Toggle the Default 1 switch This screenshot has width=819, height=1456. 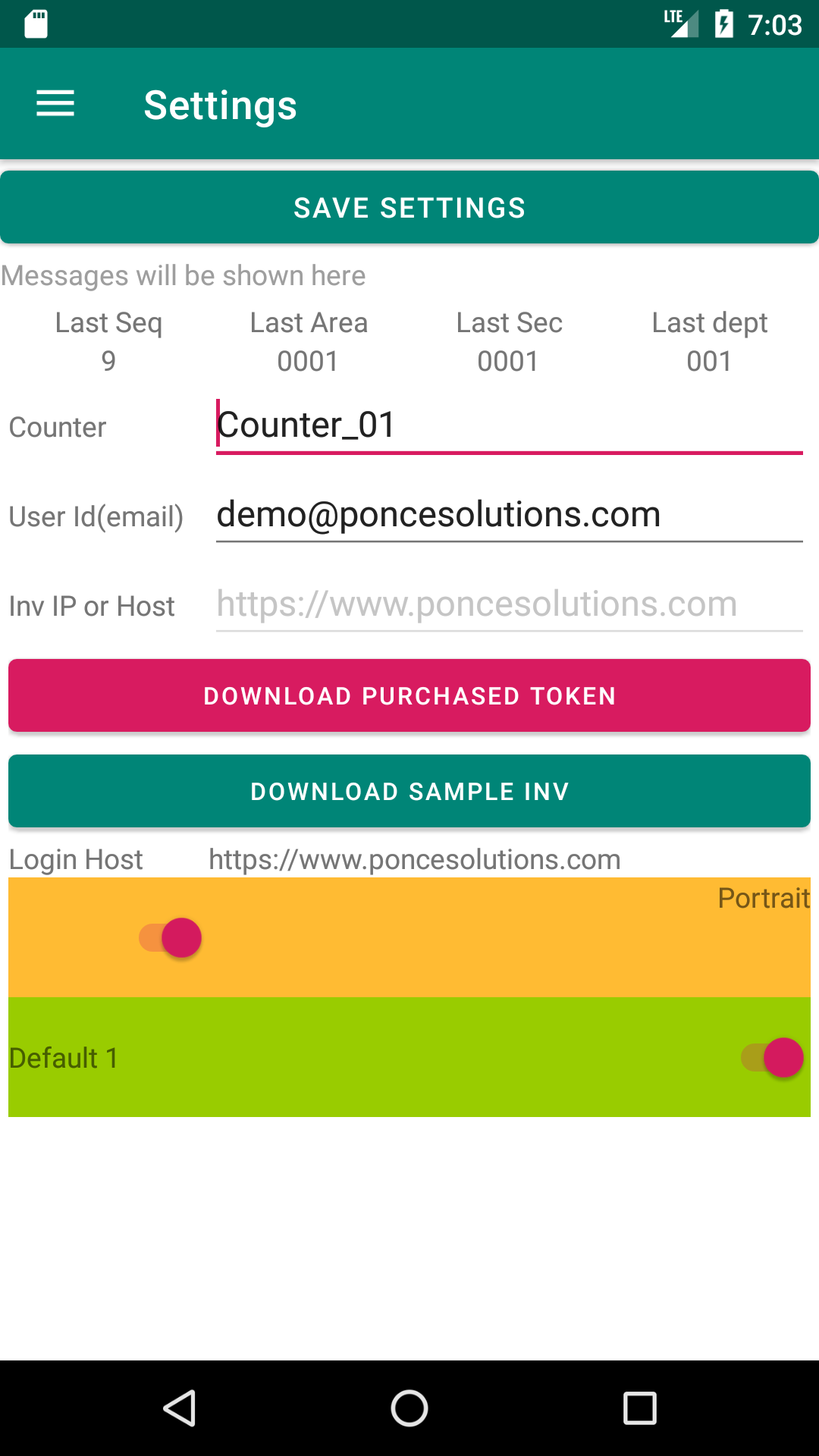(x=772, y=1057)
